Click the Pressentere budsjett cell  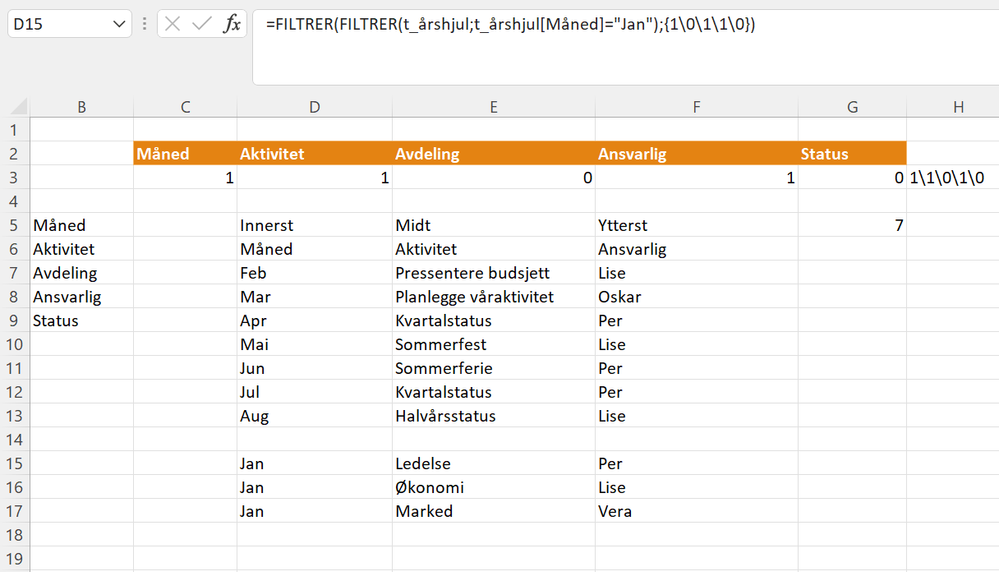[x=494, y=273]
